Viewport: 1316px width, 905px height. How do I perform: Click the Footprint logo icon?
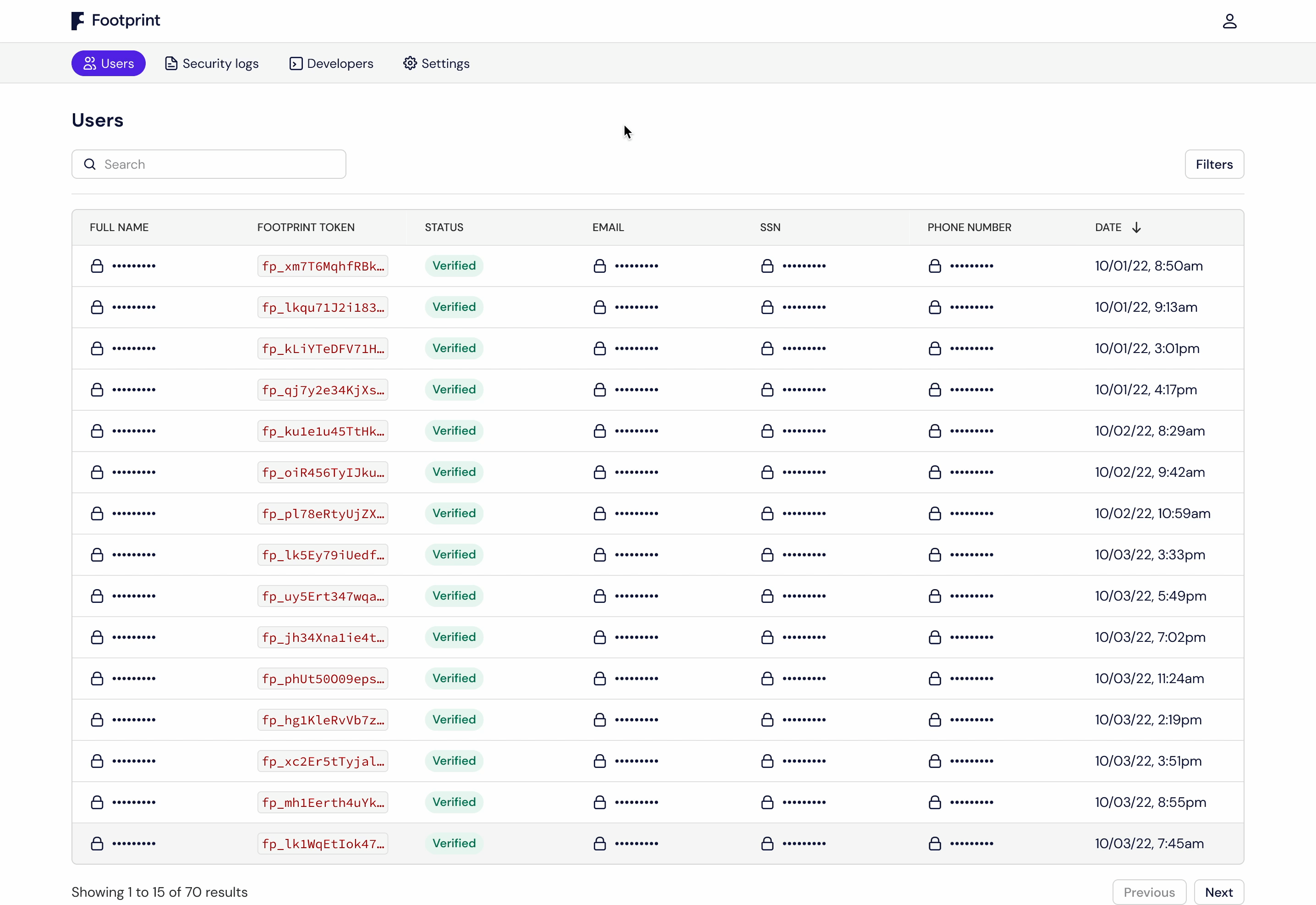click(77, 21)
